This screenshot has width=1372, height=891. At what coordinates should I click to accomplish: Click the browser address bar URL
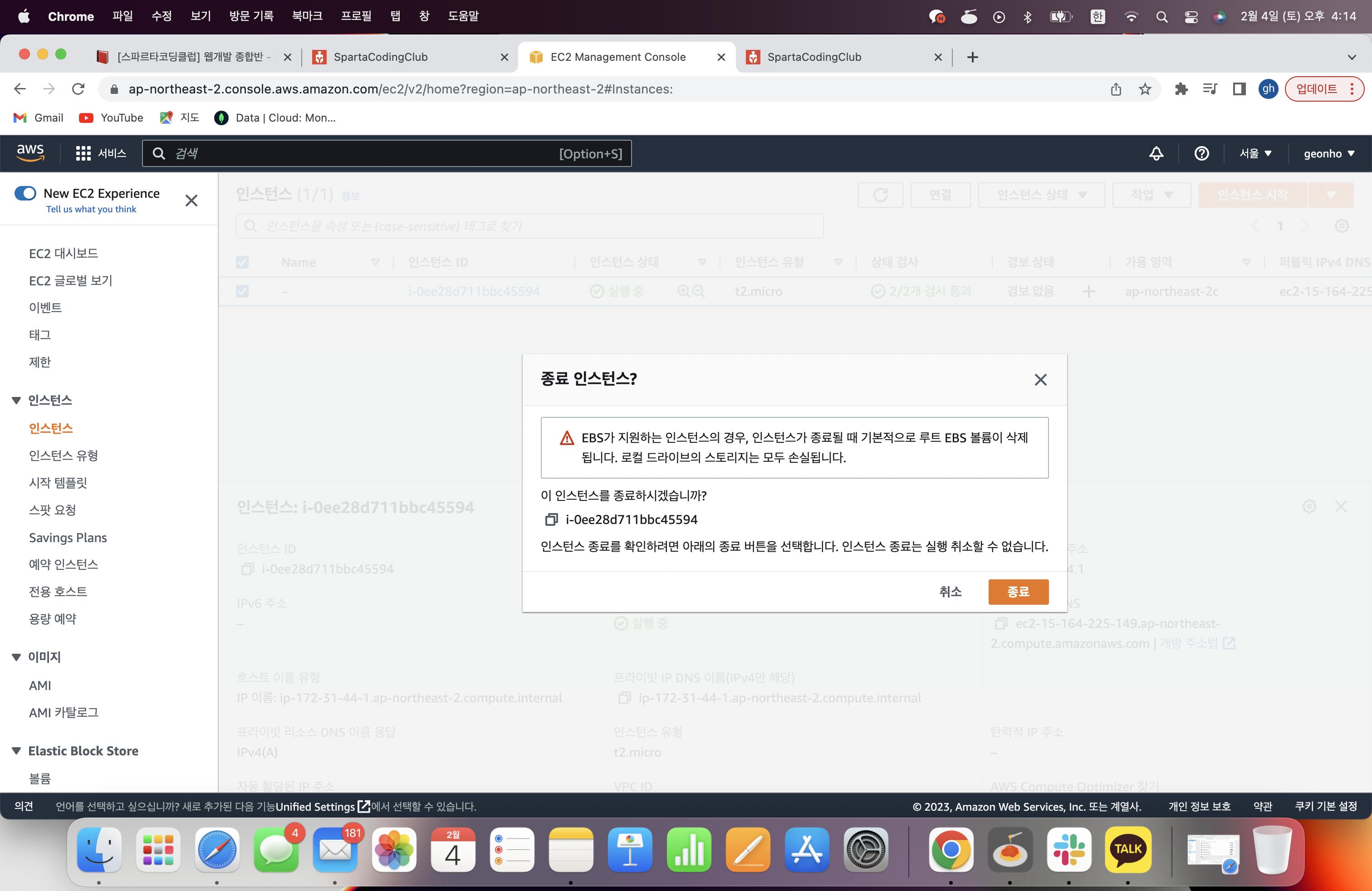[x=401, y=89]
